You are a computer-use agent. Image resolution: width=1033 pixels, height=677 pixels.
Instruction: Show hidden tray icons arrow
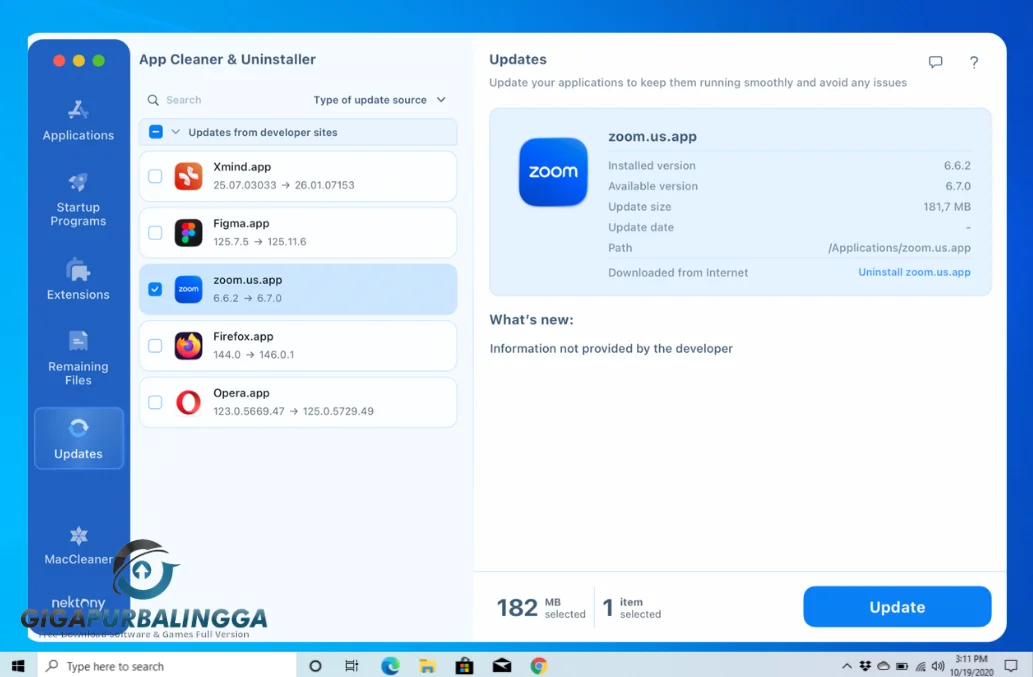pyautogui.click(x=847, y=666)
